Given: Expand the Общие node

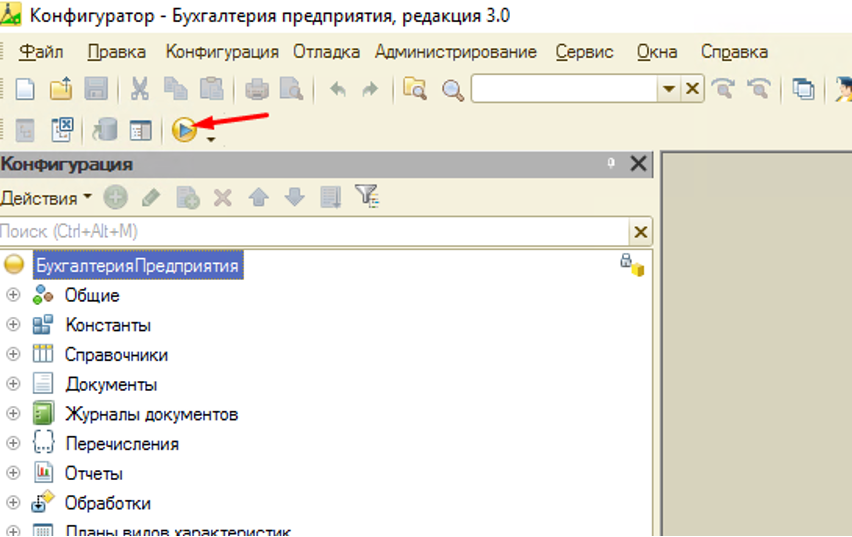Looking at the screenshot, I should (x=13, y=295).
